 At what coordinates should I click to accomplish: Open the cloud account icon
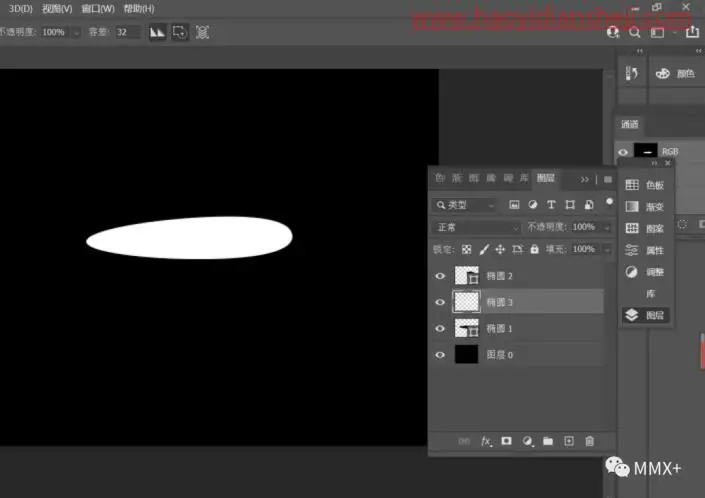612,32
